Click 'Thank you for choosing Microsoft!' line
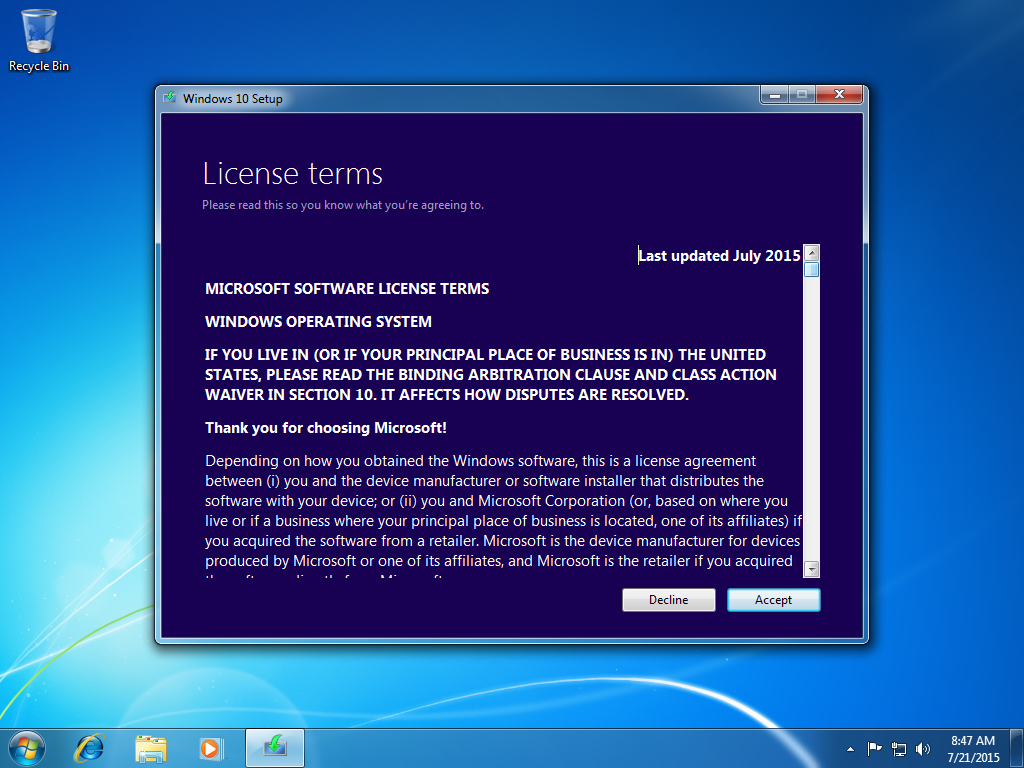This screenshot has height=768, width=1024. [x=326, y=428]
